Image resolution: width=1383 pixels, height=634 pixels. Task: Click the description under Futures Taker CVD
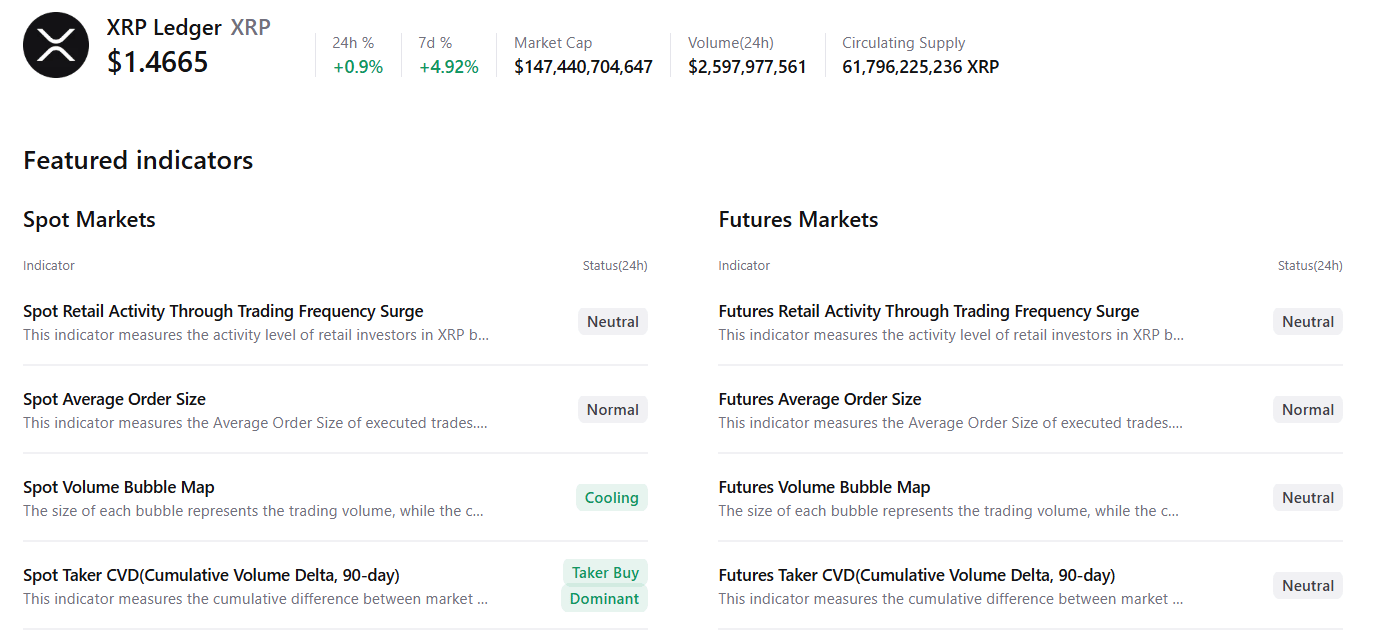pyautogui.click(x=951, y=599)
